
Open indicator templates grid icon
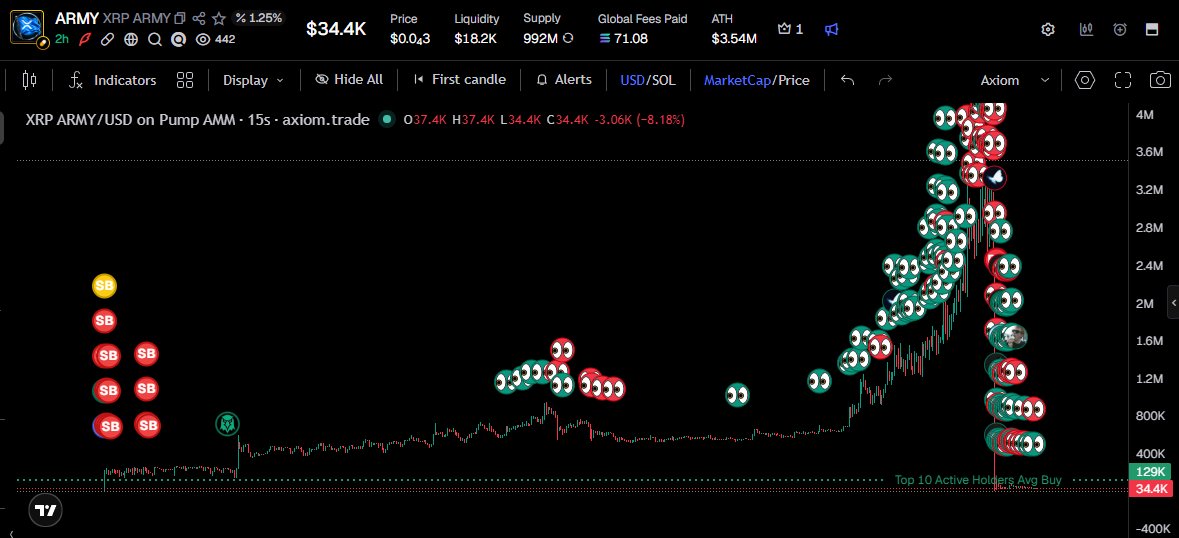point(185,80)
